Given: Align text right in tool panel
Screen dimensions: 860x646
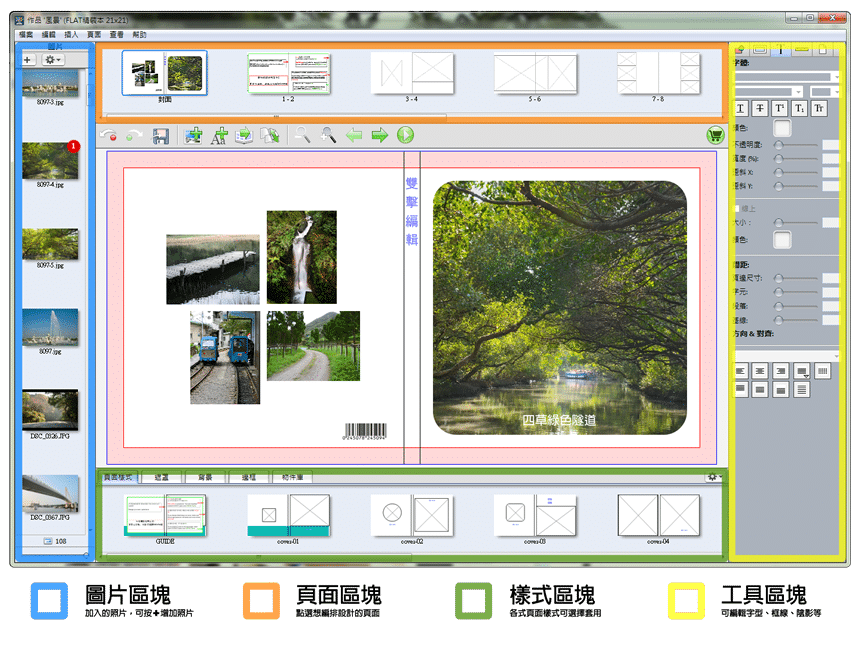Looking at the screenshot, I should point(780,371).
